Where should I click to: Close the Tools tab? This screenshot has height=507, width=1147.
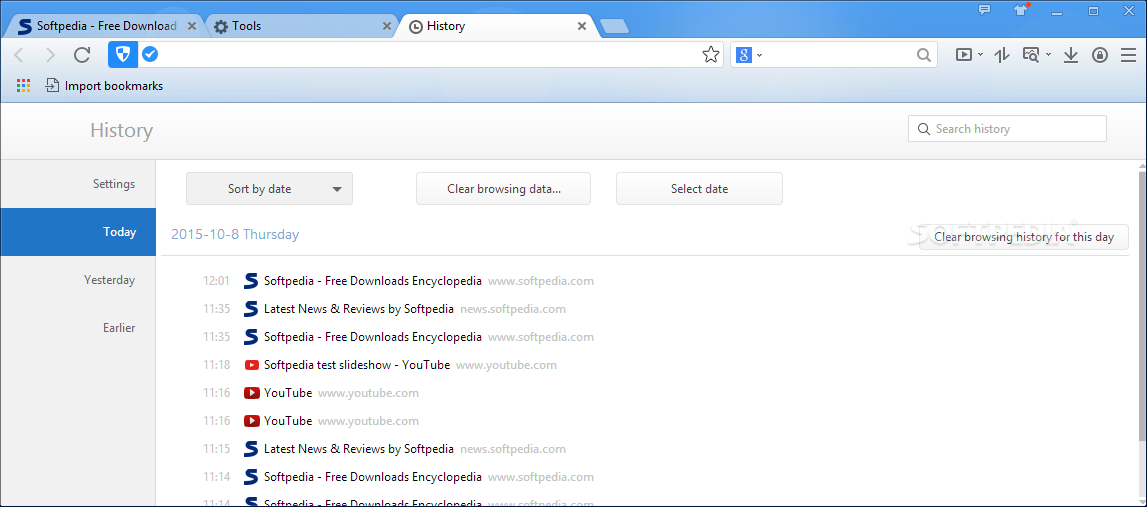[387, 26]
